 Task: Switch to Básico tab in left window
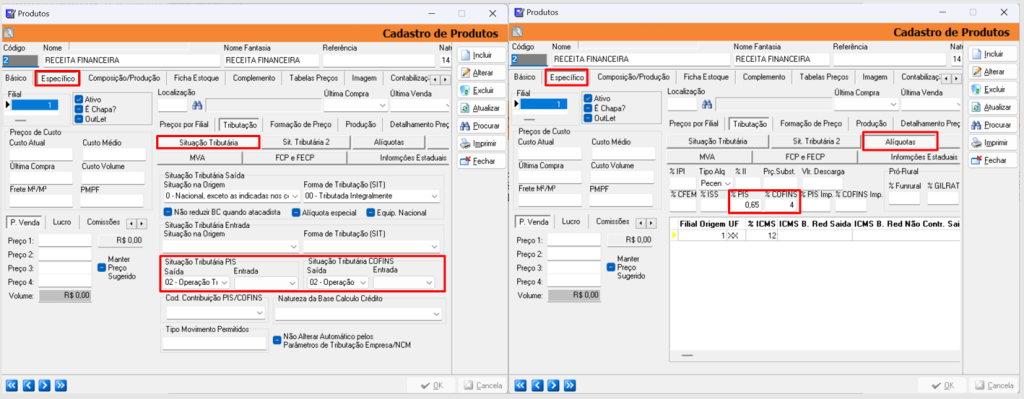click(x=16, y=78)
